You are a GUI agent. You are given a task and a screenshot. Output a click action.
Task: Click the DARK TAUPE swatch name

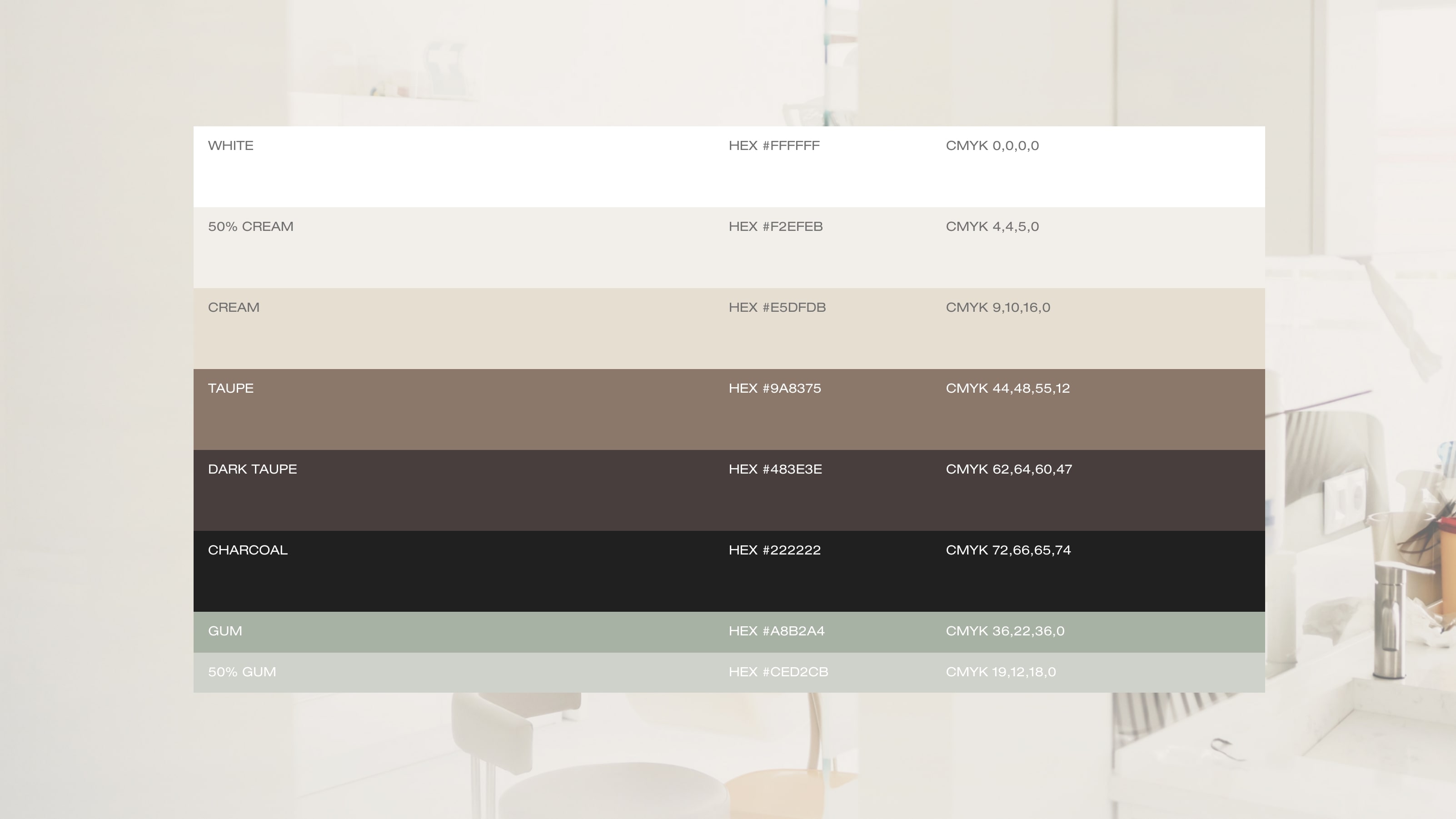pyautogui.click(x=252, y=469)
